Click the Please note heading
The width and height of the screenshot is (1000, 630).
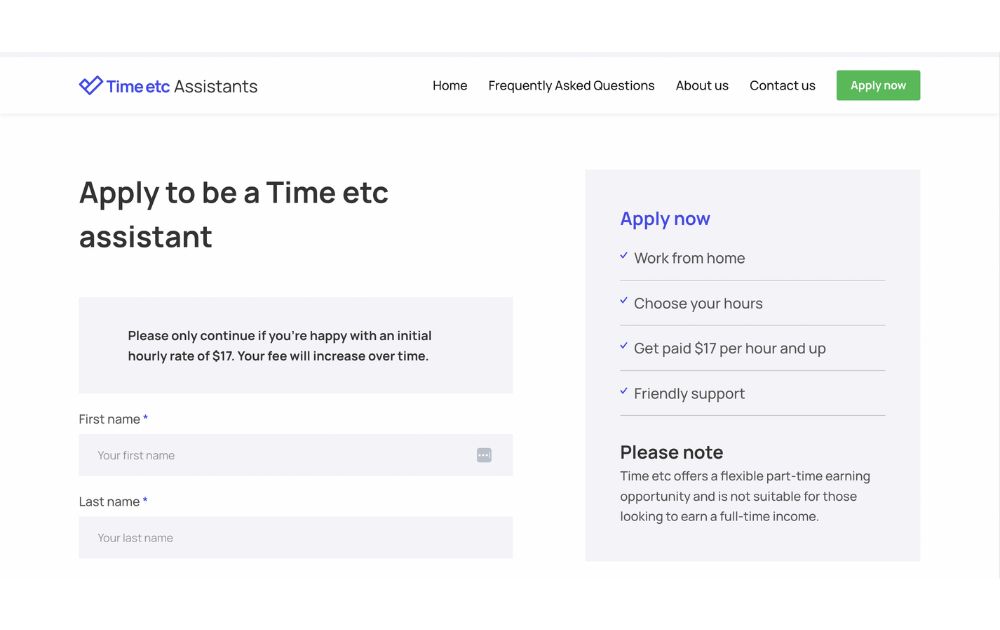click(671, 452)
